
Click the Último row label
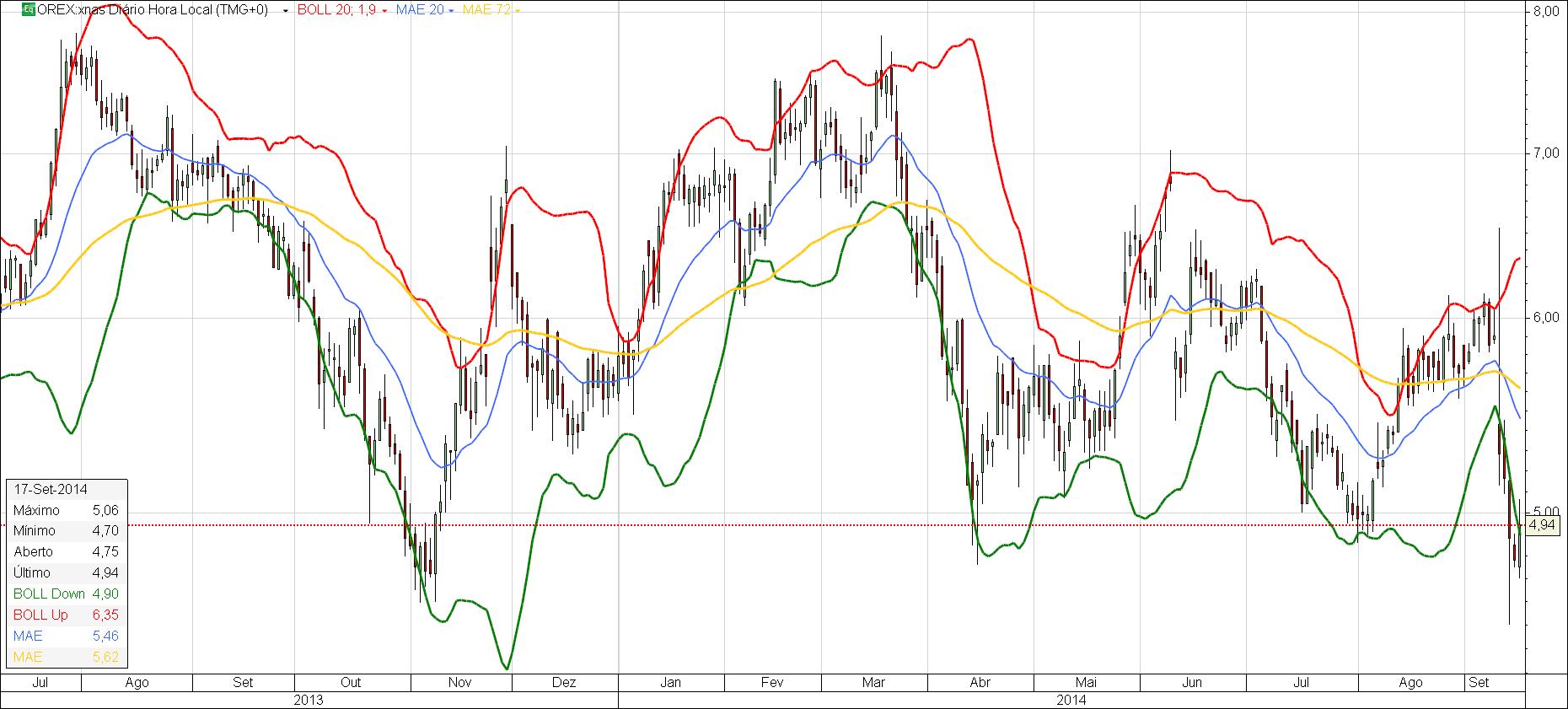click(32, 572)
